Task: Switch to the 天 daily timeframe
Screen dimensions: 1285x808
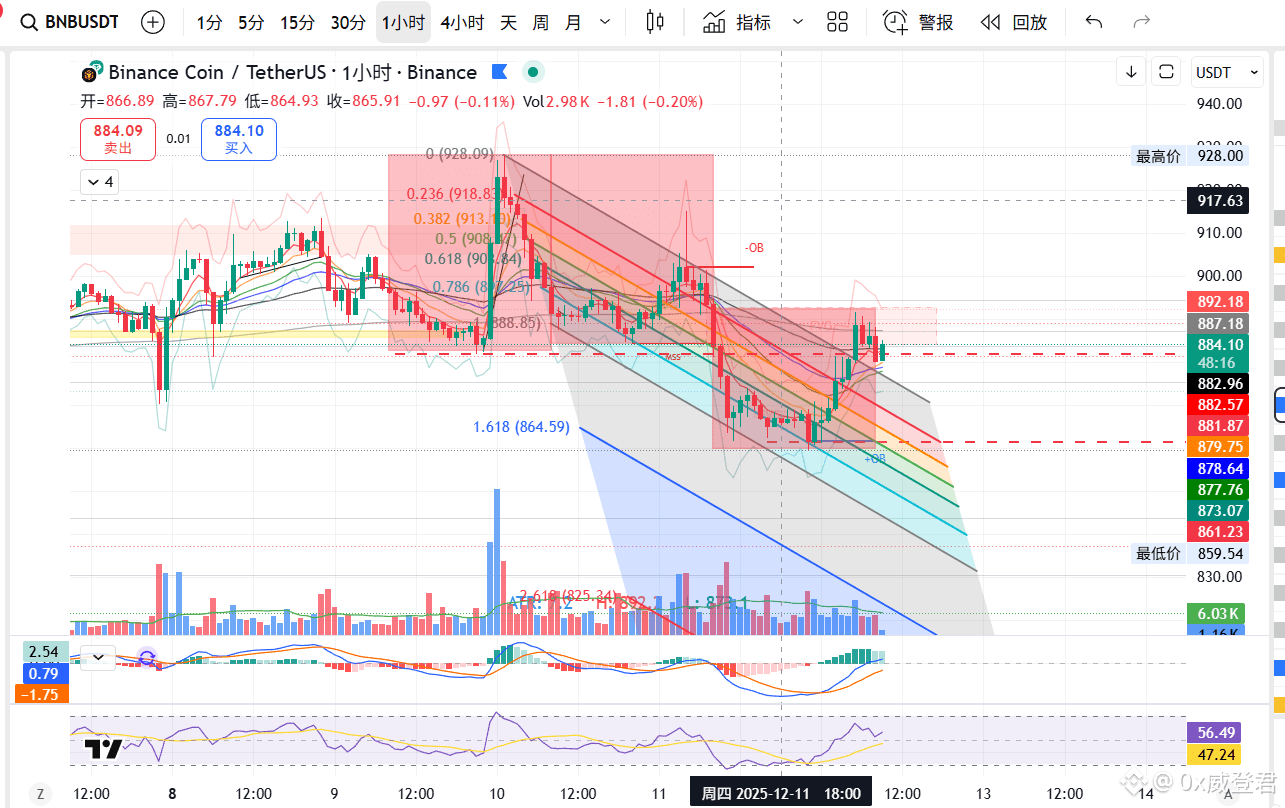Action: pos(509,22)
